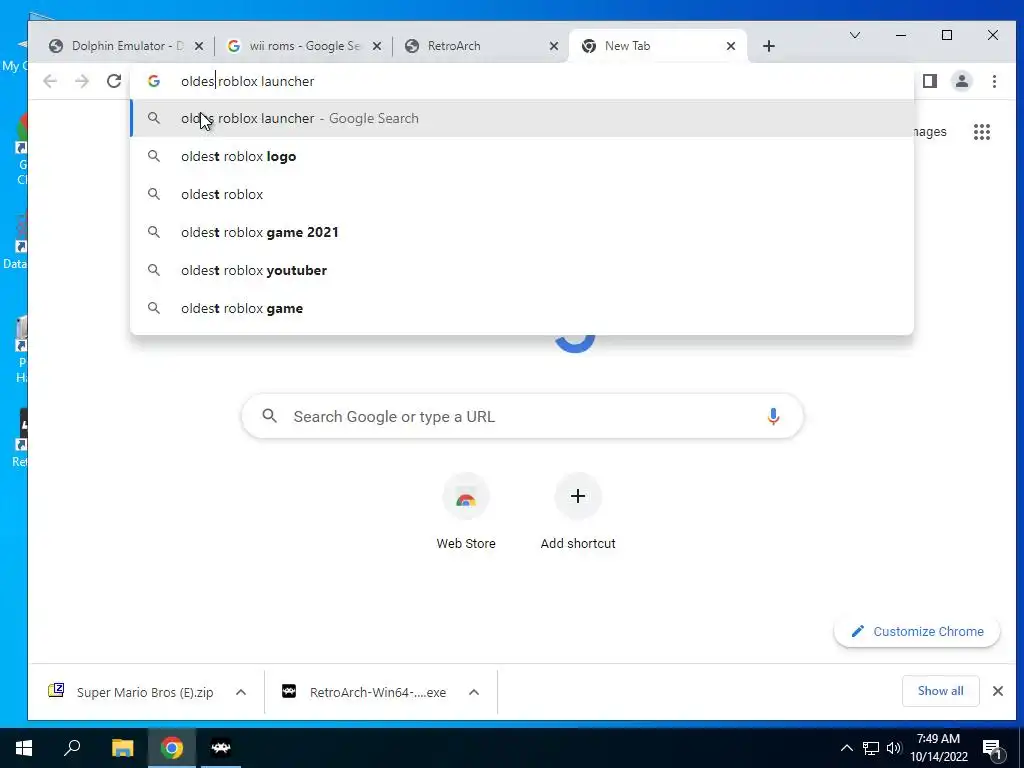Go back to previous page
This screenshot has width=1024, height=768.
50,81
